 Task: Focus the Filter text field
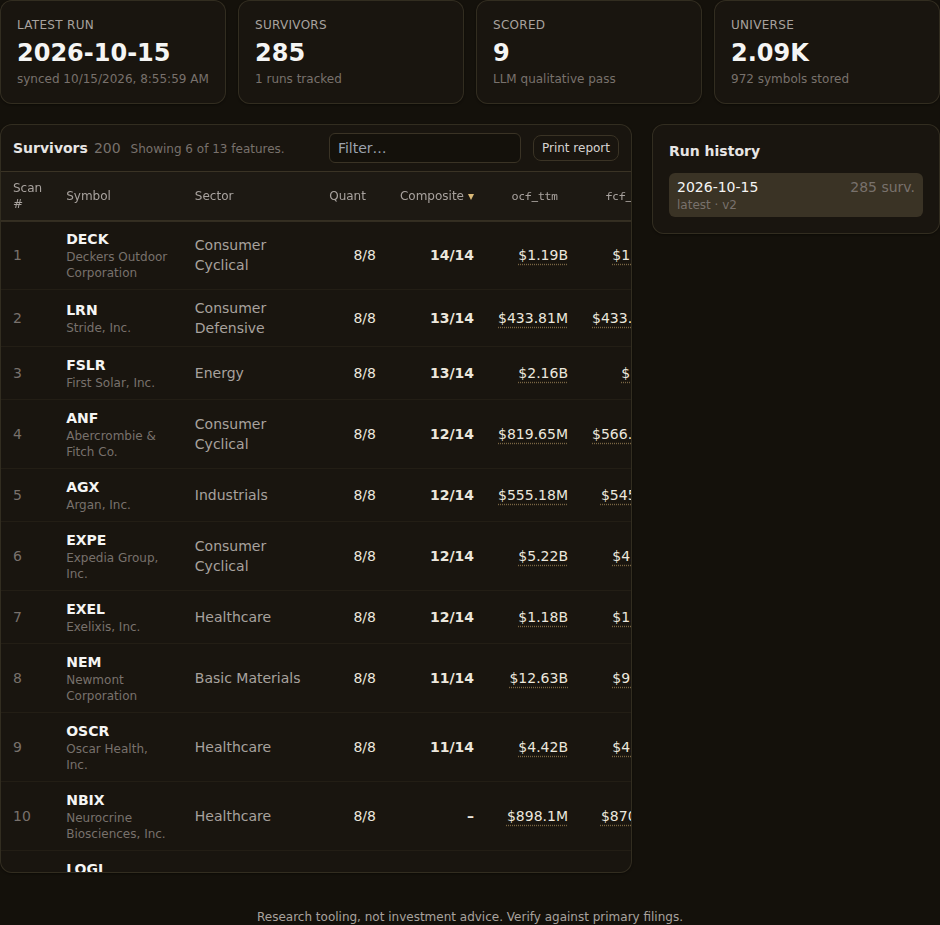pyautogui.click(x=424, y=148)
